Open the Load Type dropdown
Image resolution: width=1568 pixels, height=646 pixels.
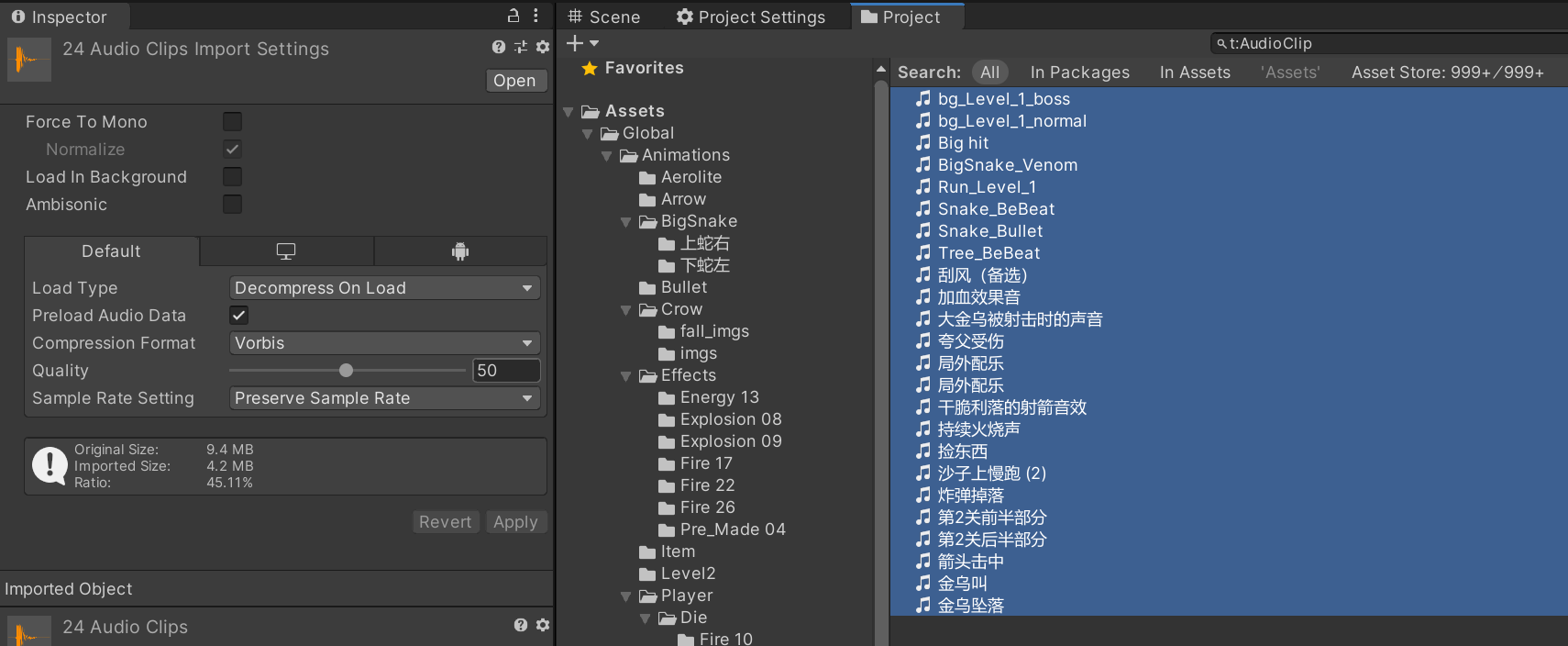click(383, 288)
